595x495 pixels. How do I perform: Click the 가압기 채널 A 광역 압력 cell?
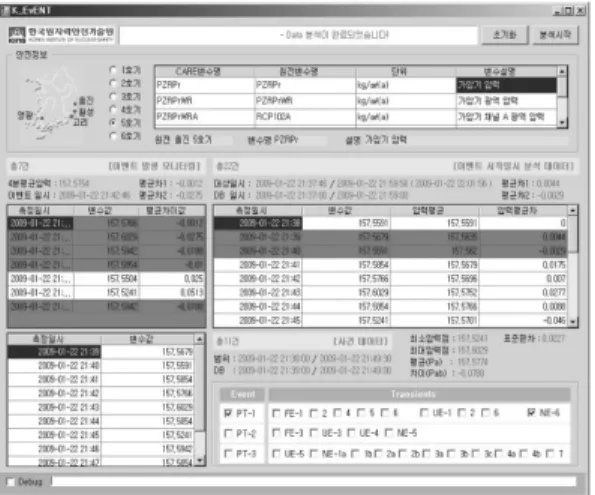(x=507, y=117)
